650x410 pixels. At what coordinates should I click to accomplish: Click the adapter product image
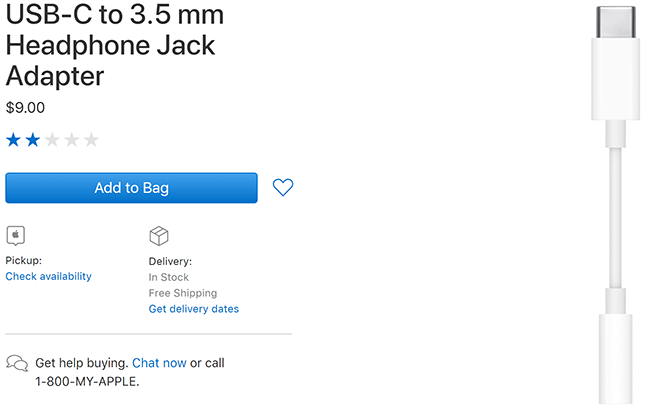coord(616,205)
